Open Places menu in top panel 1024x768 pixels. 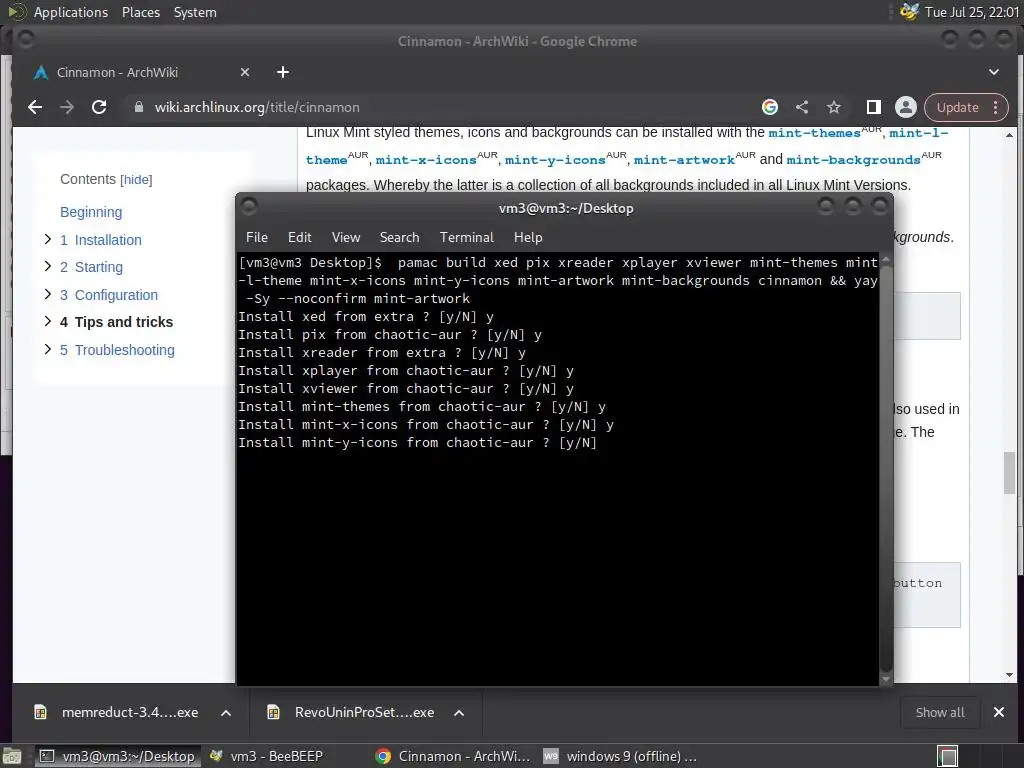pyautogui.click(x=141, y=12)
